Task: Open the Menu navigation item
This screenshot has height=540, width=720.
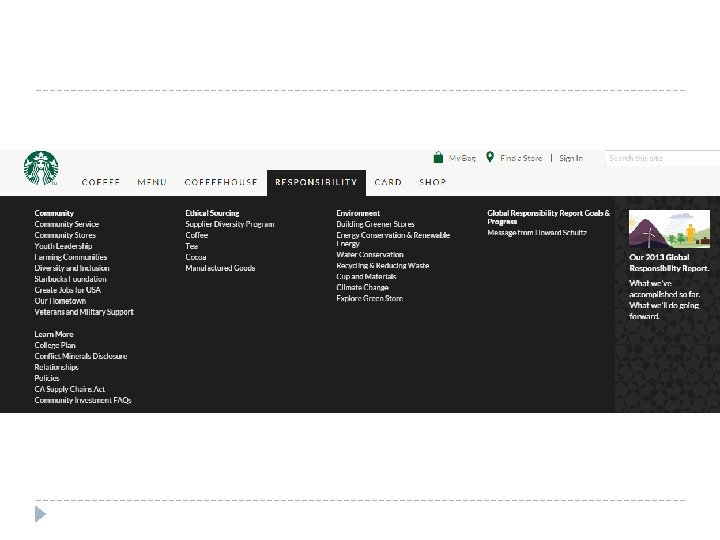Action: 152,182
